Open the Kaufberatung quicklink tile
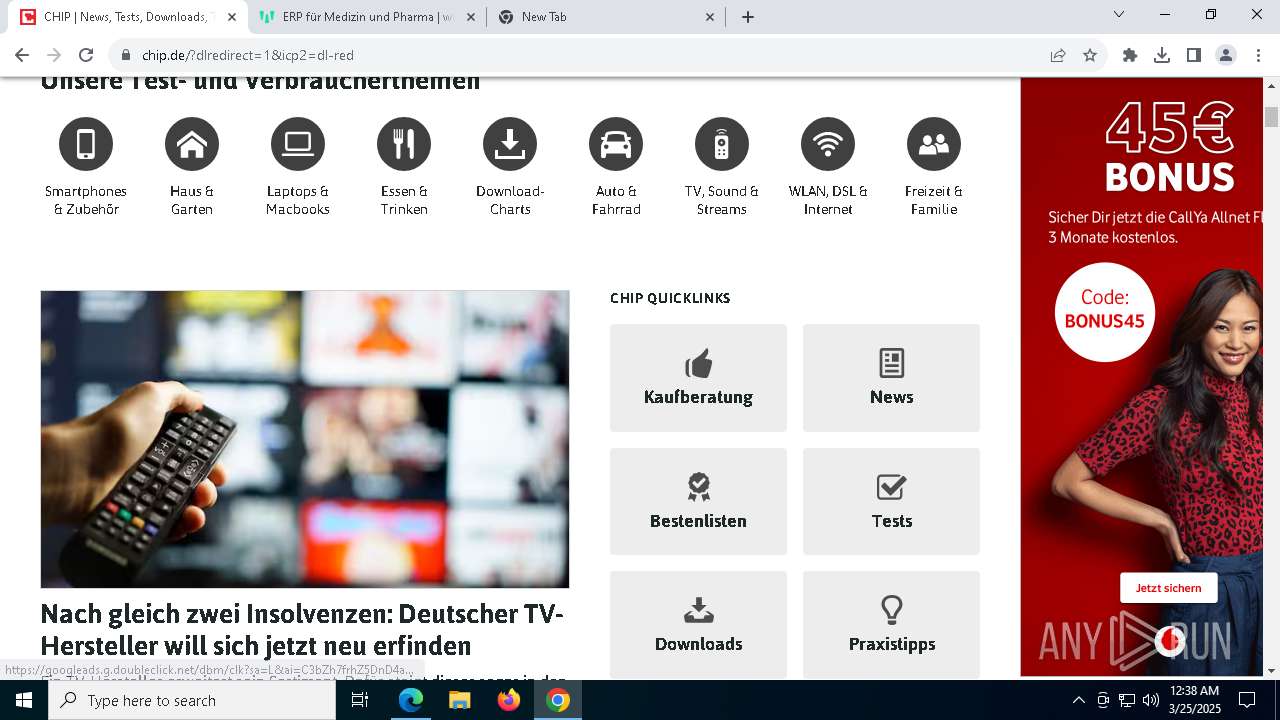Image resolution: width=1280 pixels, height=720 pixels. (x=698, y=378)
